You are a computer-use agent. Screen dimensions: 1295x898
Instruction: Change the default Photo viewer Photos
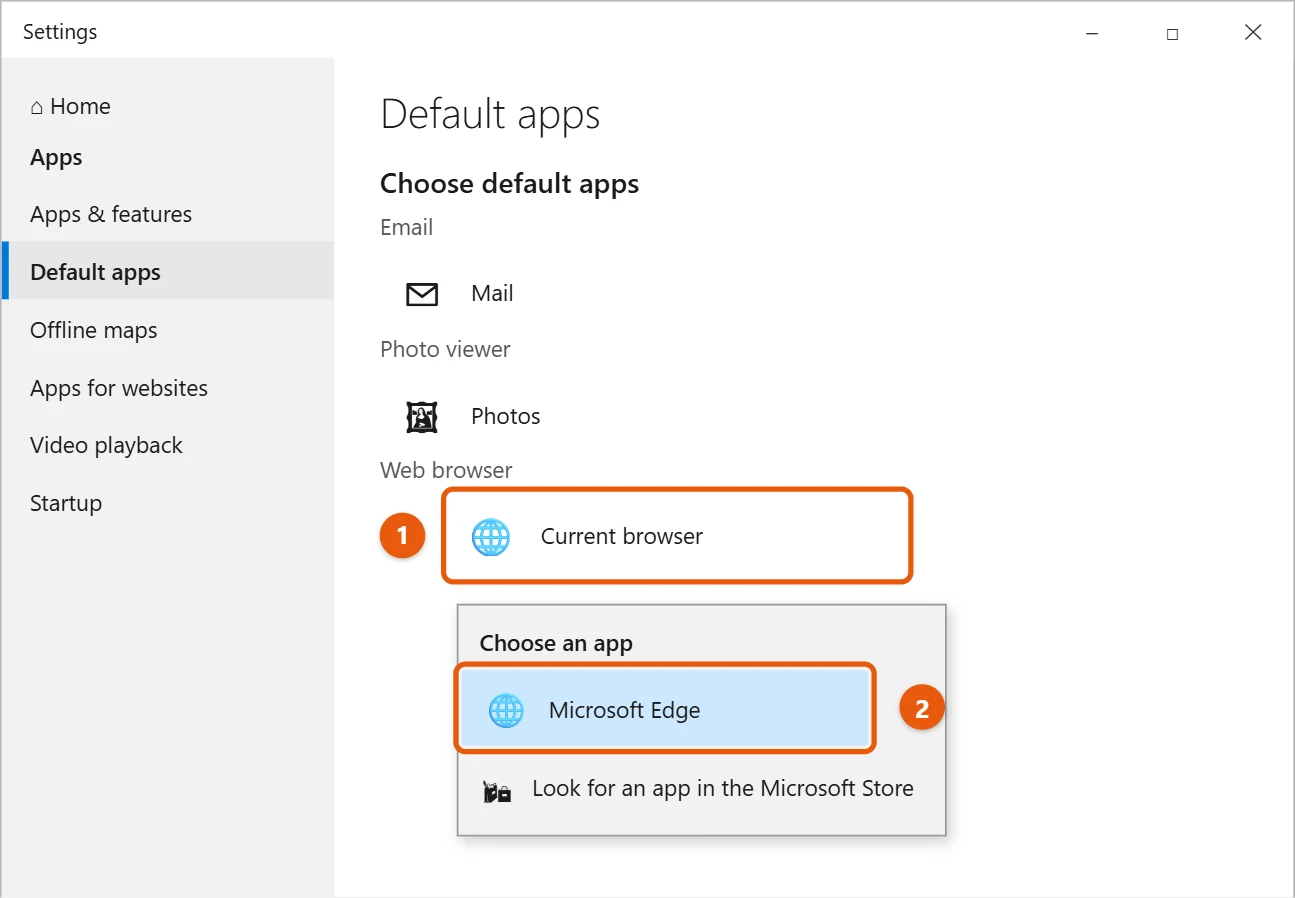[x=473, y=416]
